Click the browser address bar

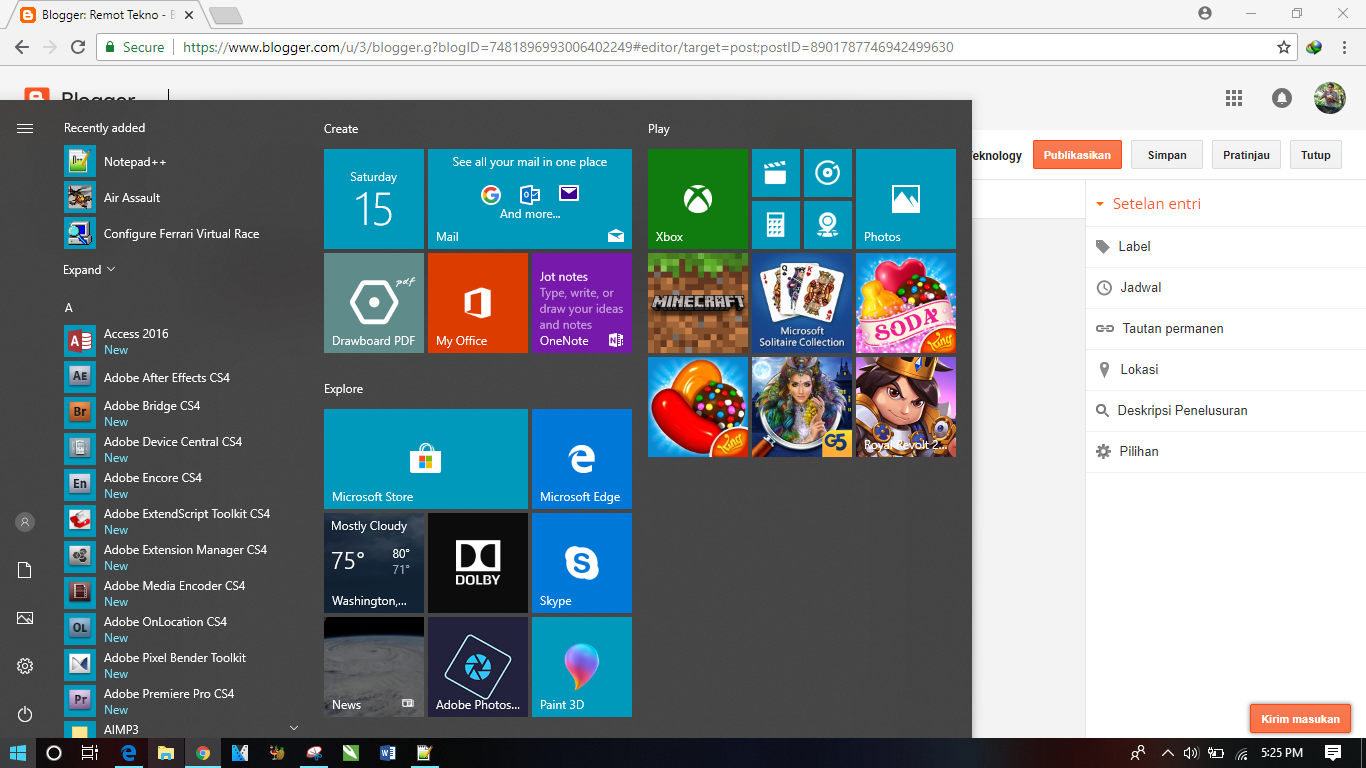click(500, 47)
